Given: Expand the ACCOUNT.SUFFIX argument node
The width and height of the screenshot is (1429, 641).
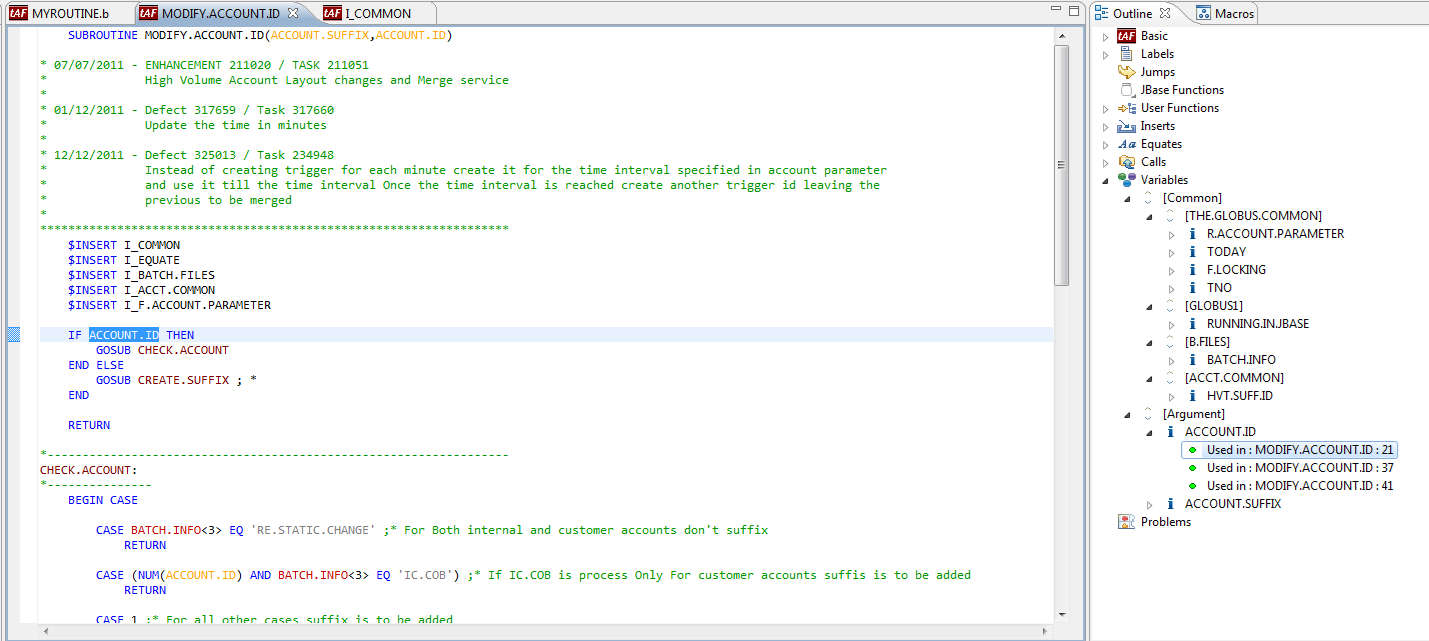Looking at the screenshot, I should 1150,504.
